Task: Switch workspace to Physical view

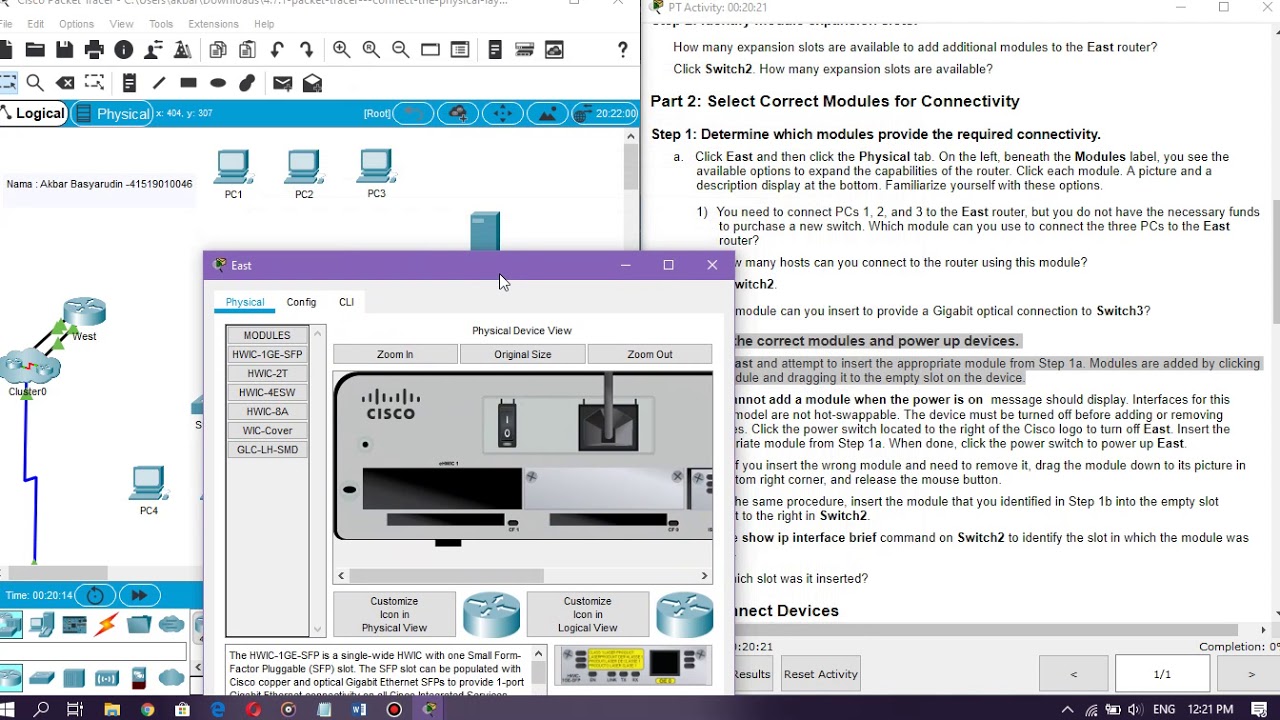Action: coord(113,114)
